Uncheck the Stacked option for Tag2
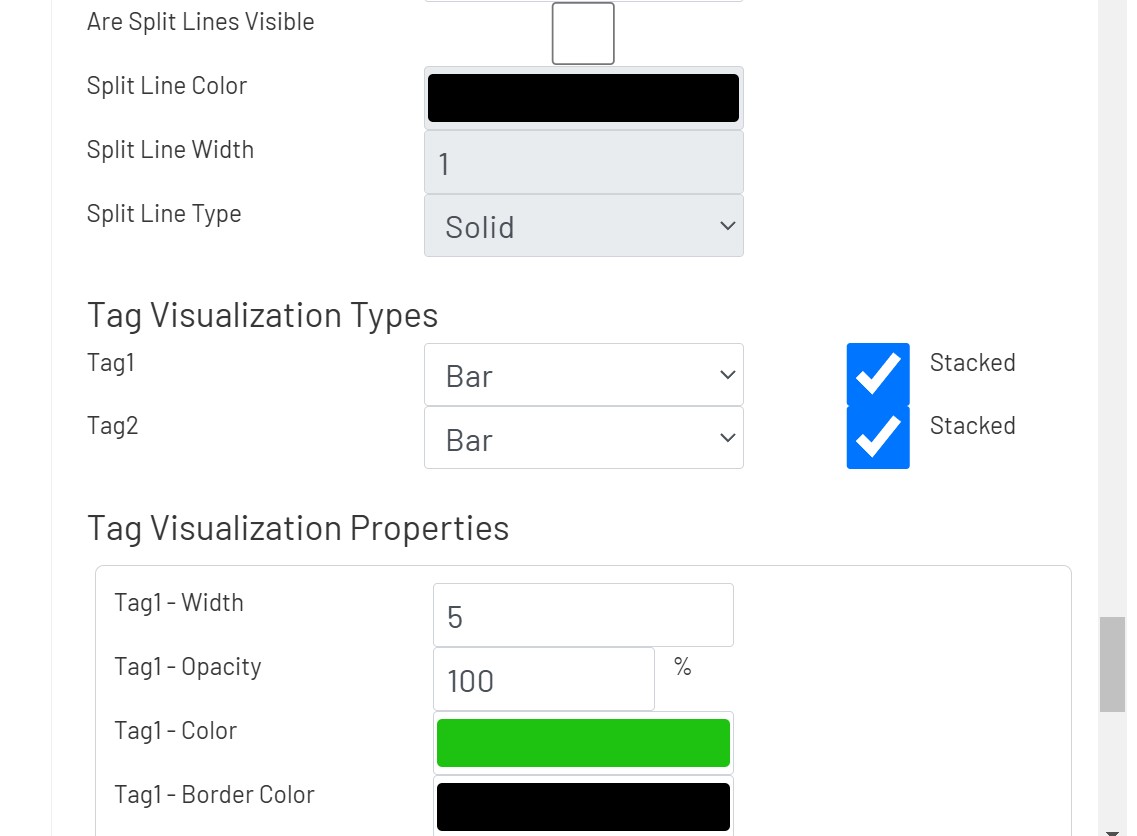The image size is (1137, 836). pyautogui.click(x=877, y=437)
